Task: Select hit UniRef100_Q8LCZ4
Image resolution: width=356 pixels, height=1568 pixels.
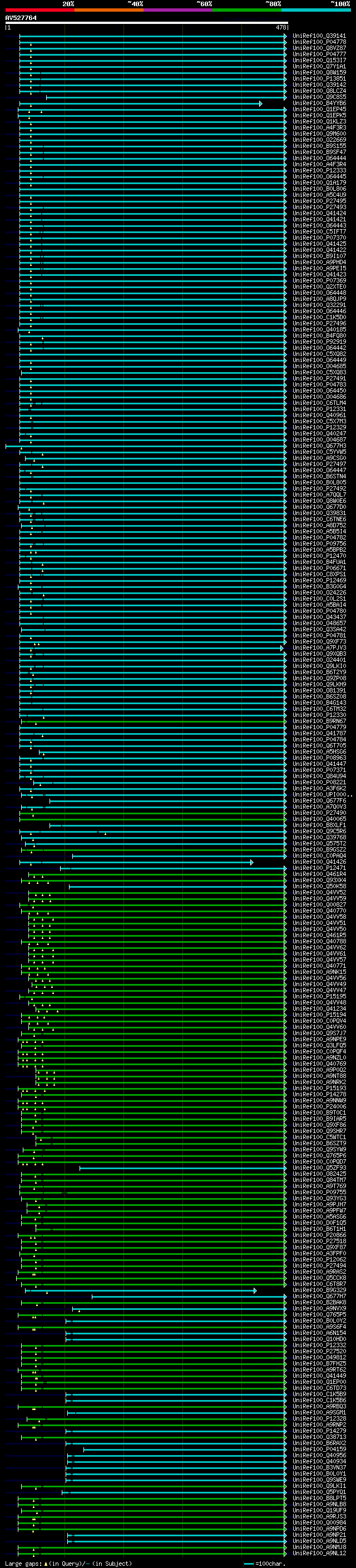Action: point(319,91)
